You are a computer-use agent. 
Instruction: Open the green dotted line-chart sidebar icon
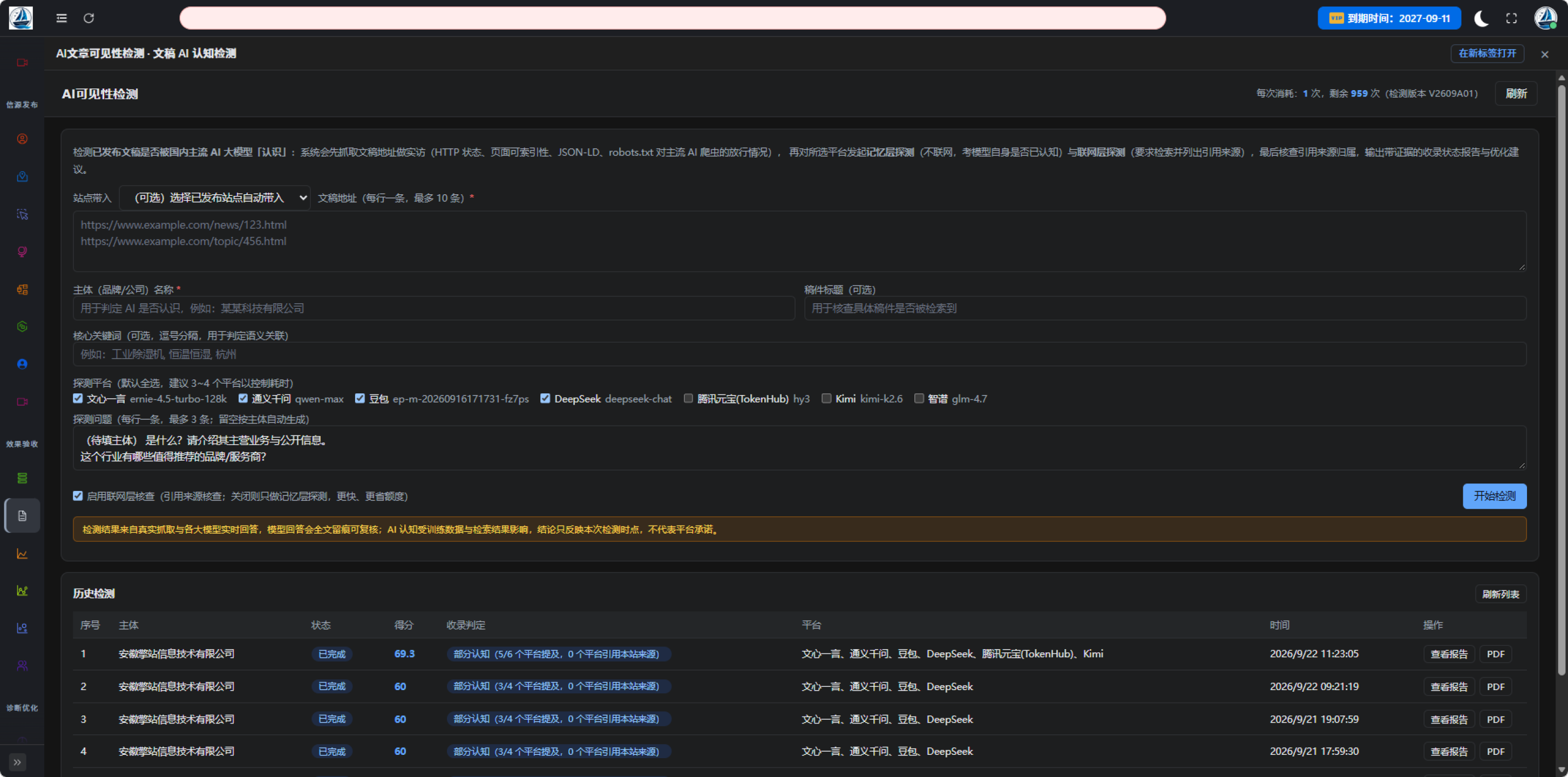(23, 591)
